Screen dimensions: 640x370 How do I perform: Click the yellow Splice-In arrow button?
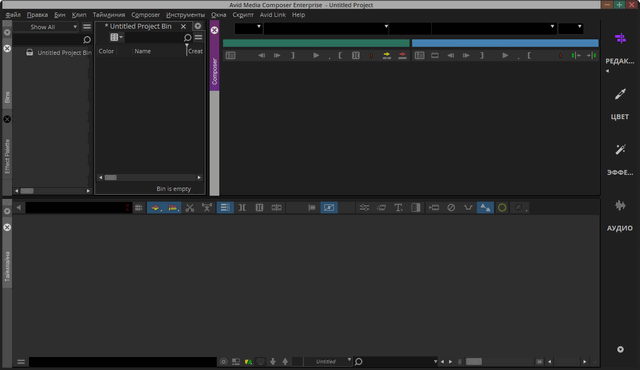coord(387,55)
